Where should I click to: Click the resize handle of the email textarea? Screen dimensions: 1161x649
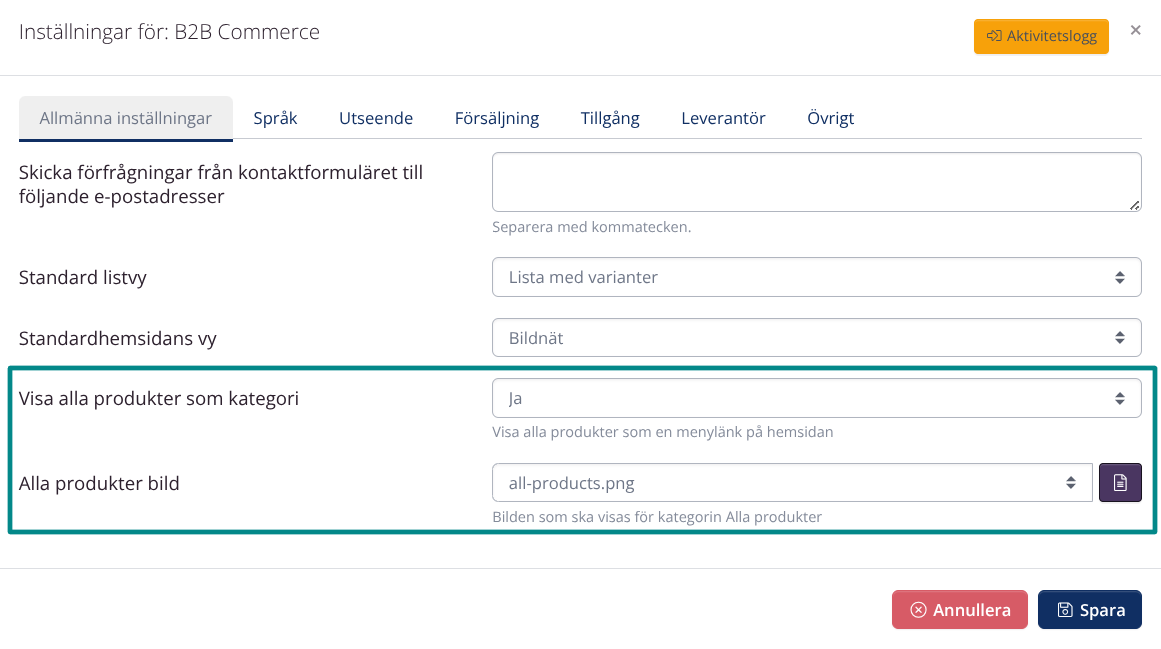[1133, 205]
